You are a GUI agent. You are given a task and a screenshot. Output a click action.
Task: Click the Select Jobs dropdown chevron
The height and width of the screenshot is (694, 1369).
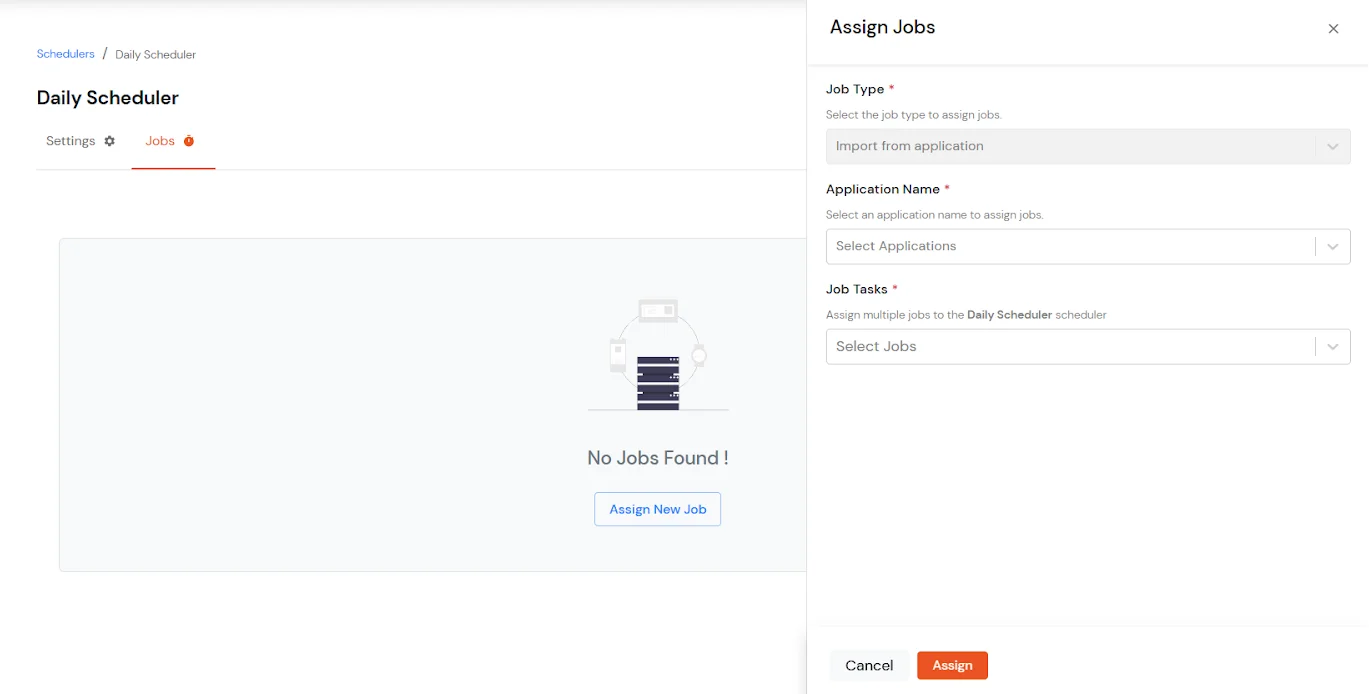(1332, 346)
